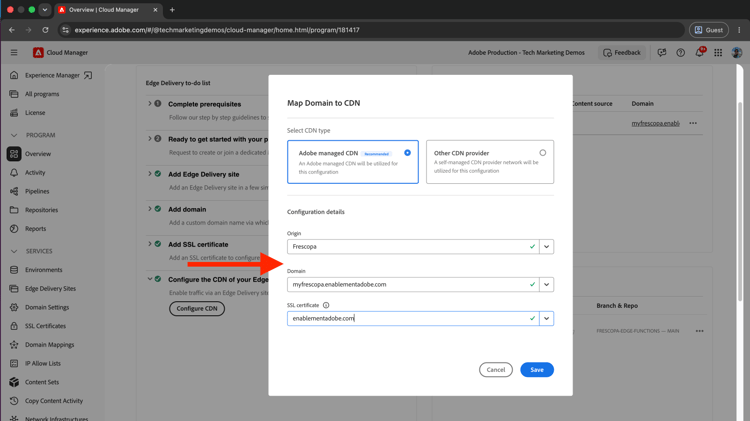Open more options for myfrescopa domain row

coord(693,123)
